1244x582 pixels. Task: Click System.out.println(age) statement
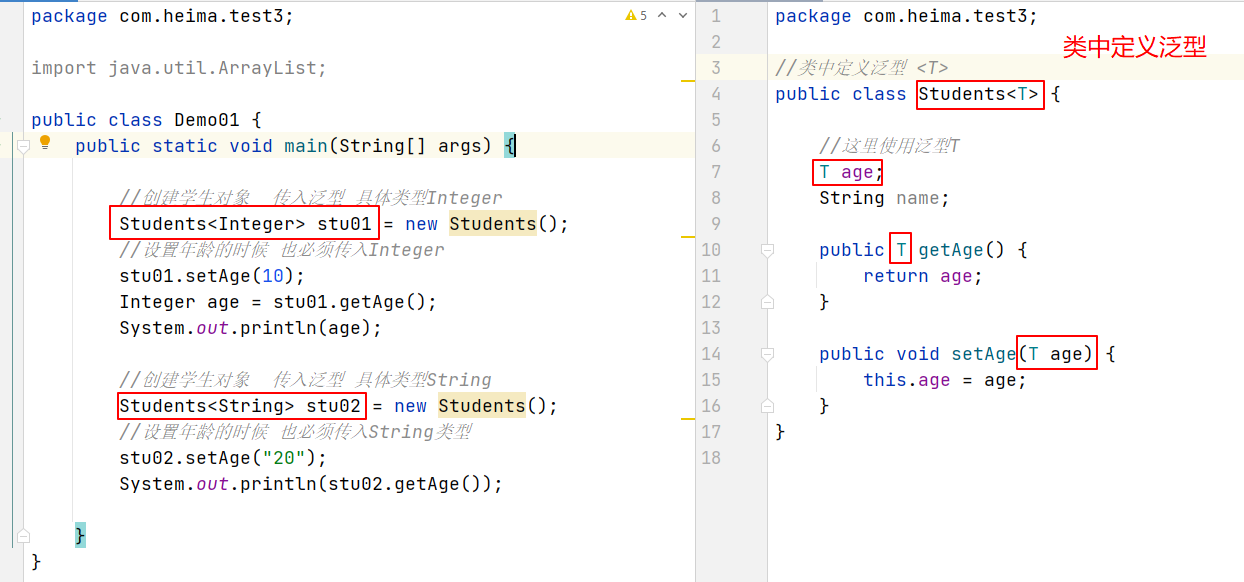[250, 328]
